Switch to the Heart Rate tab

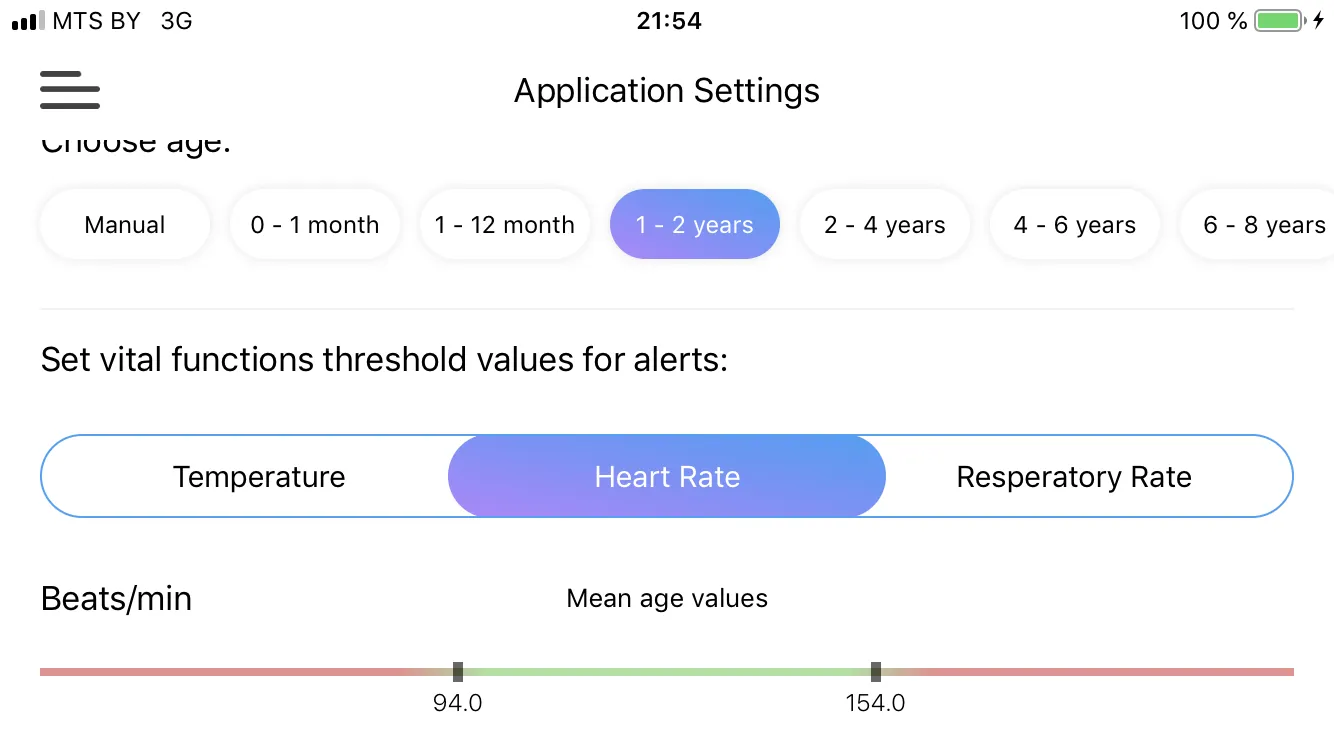pyautogui.click(x=667, y=477)
